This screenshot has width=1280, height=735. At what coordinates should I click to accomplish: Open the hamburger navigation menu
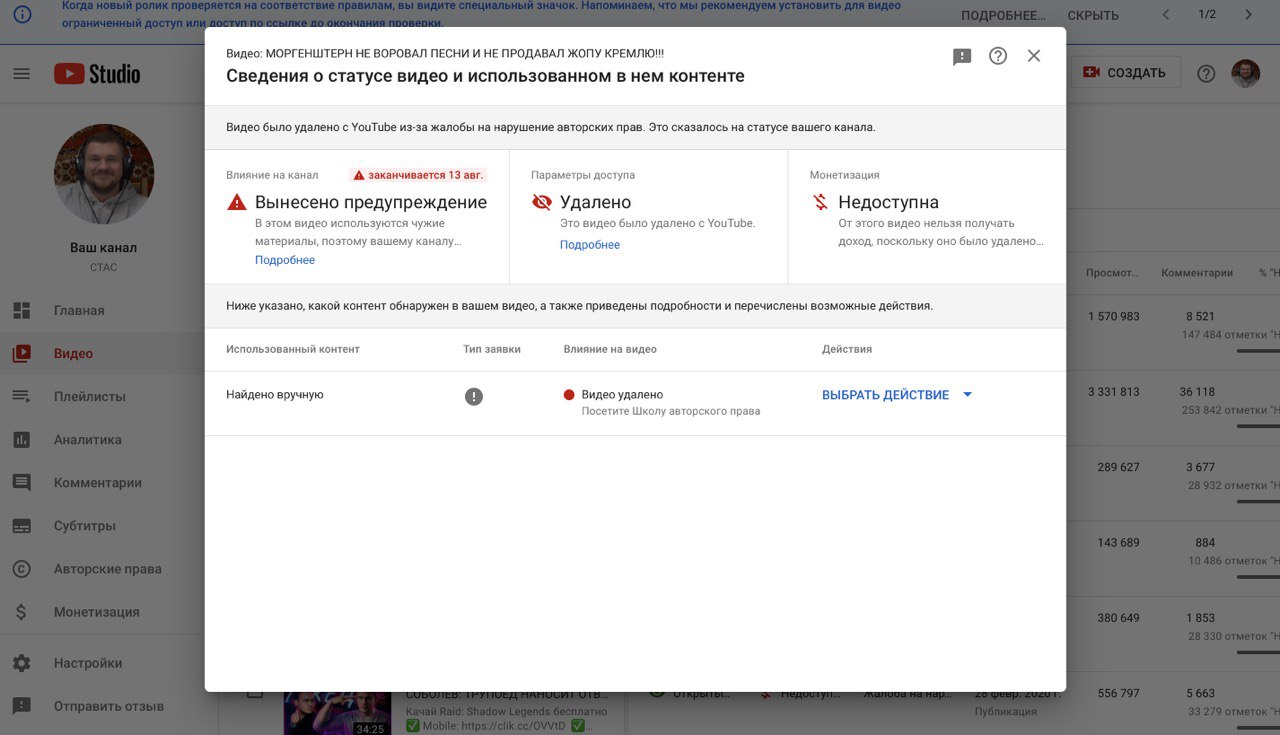click(x=22, y=74)
